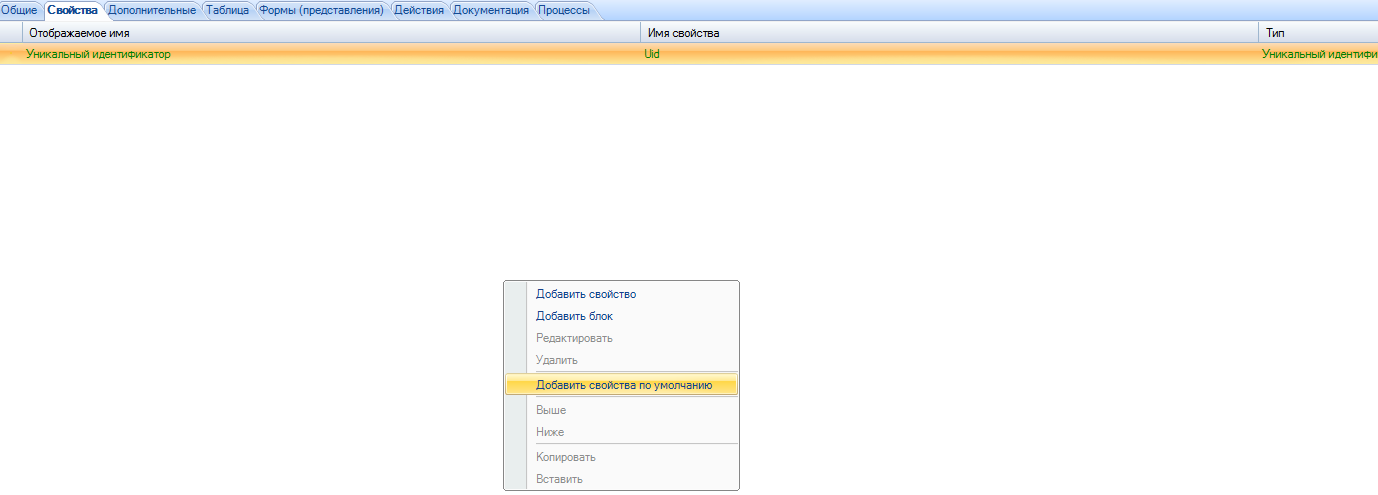The width and height of the screenshot is (1378, 495).
Task: Open the Дополнительные tab
Action: click(x=151, y=10)
